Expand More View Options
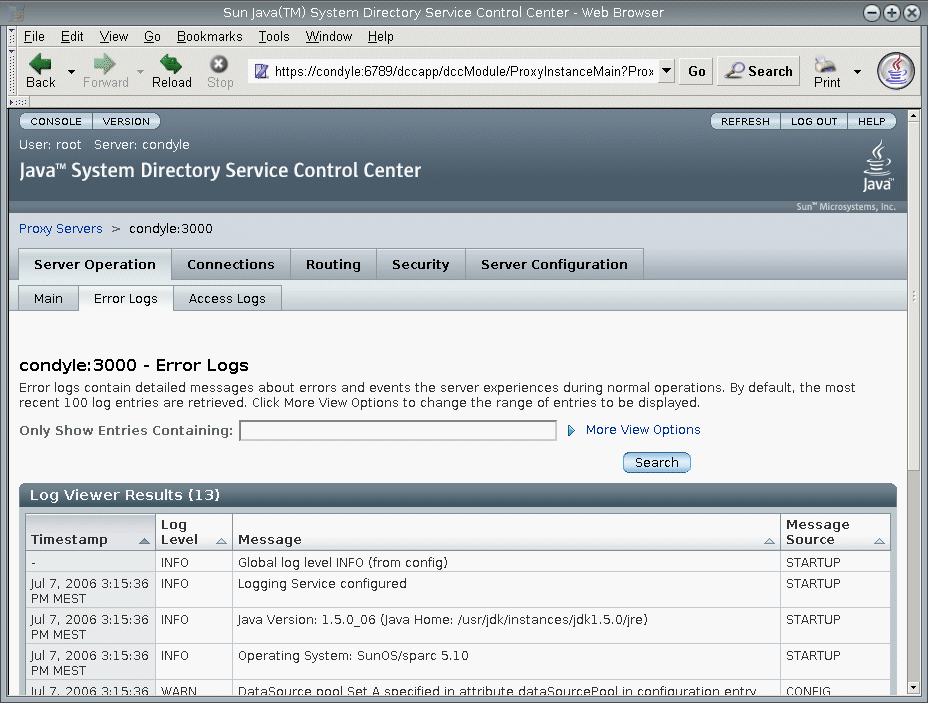The height and width of the screenshot is (703, 928). point(642,430)
